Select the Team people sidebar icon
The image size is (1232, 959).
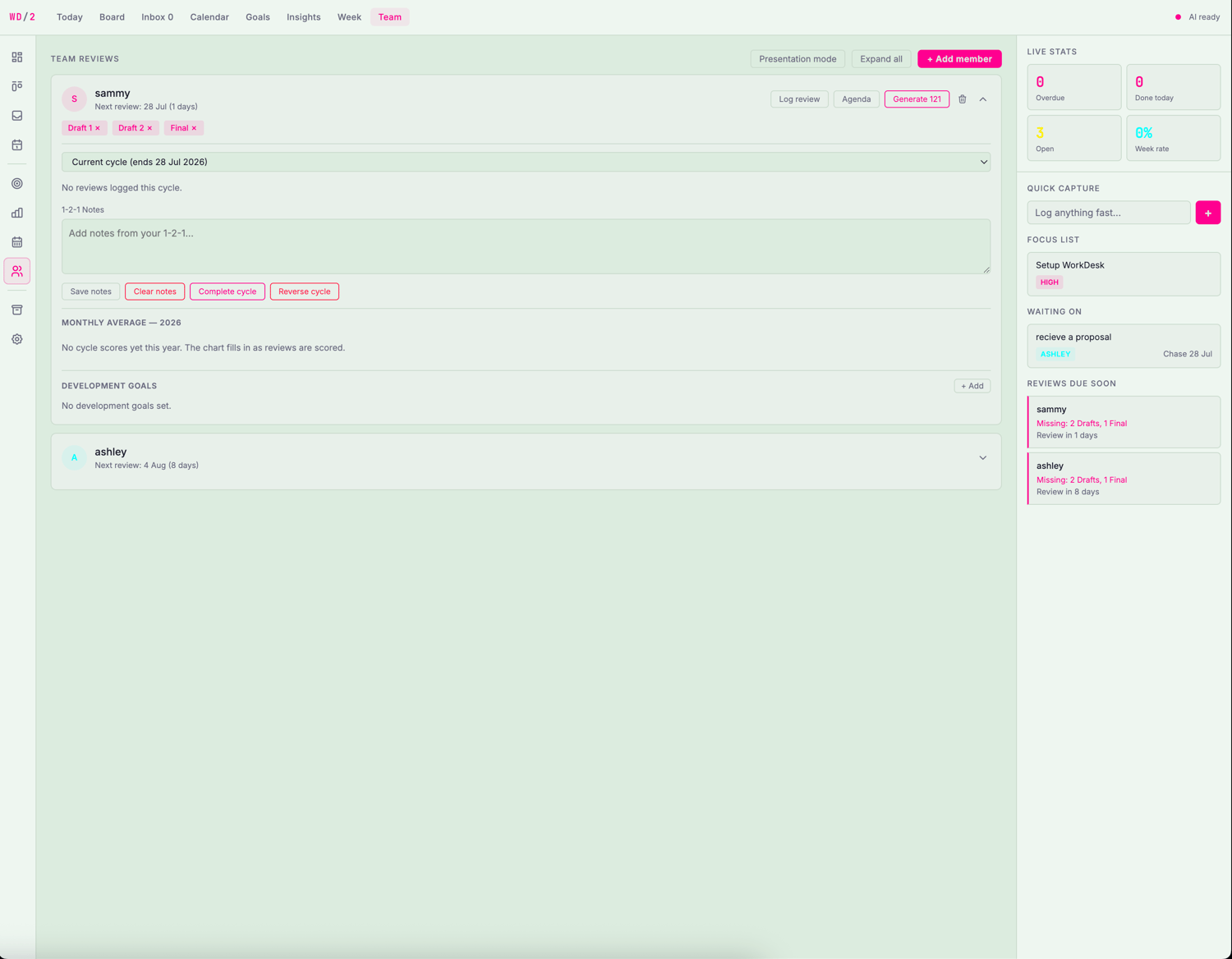[x=17, y=271]
